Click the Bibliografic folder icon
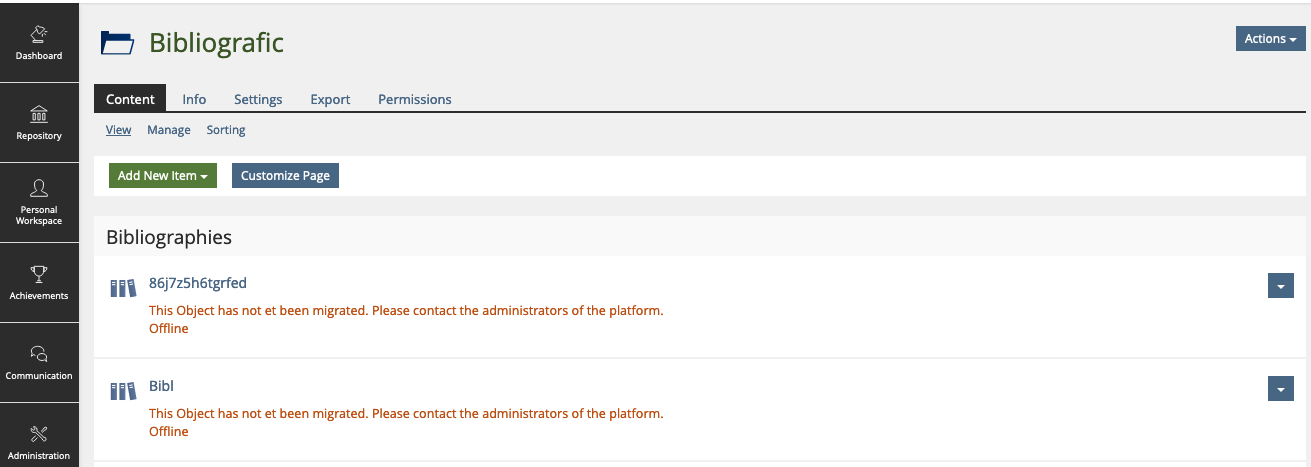Screen dimensions: 1311x467 pos(118,43)
